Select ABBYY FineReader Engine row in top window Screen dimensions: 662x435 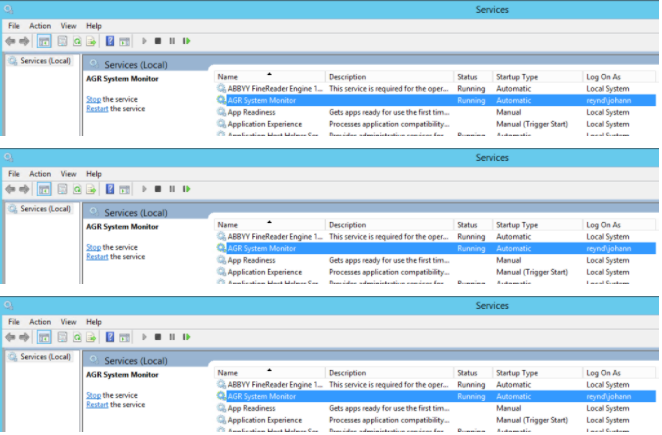tap(435, 89)
